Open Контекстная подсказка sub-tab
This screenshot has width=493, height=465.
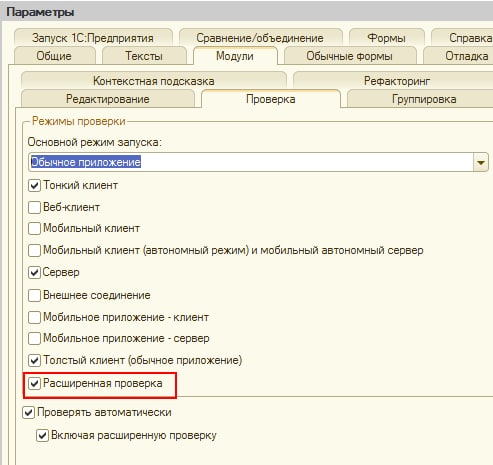pos(154,81)
